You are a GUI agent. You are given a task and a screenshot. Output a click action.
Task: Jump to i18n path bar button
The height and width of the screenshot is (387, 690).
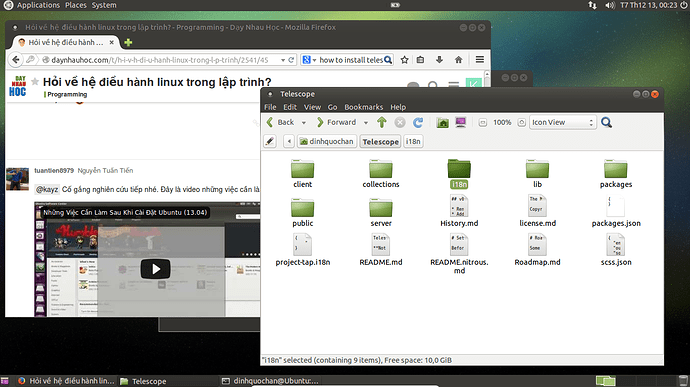click(x=413, y=141)
